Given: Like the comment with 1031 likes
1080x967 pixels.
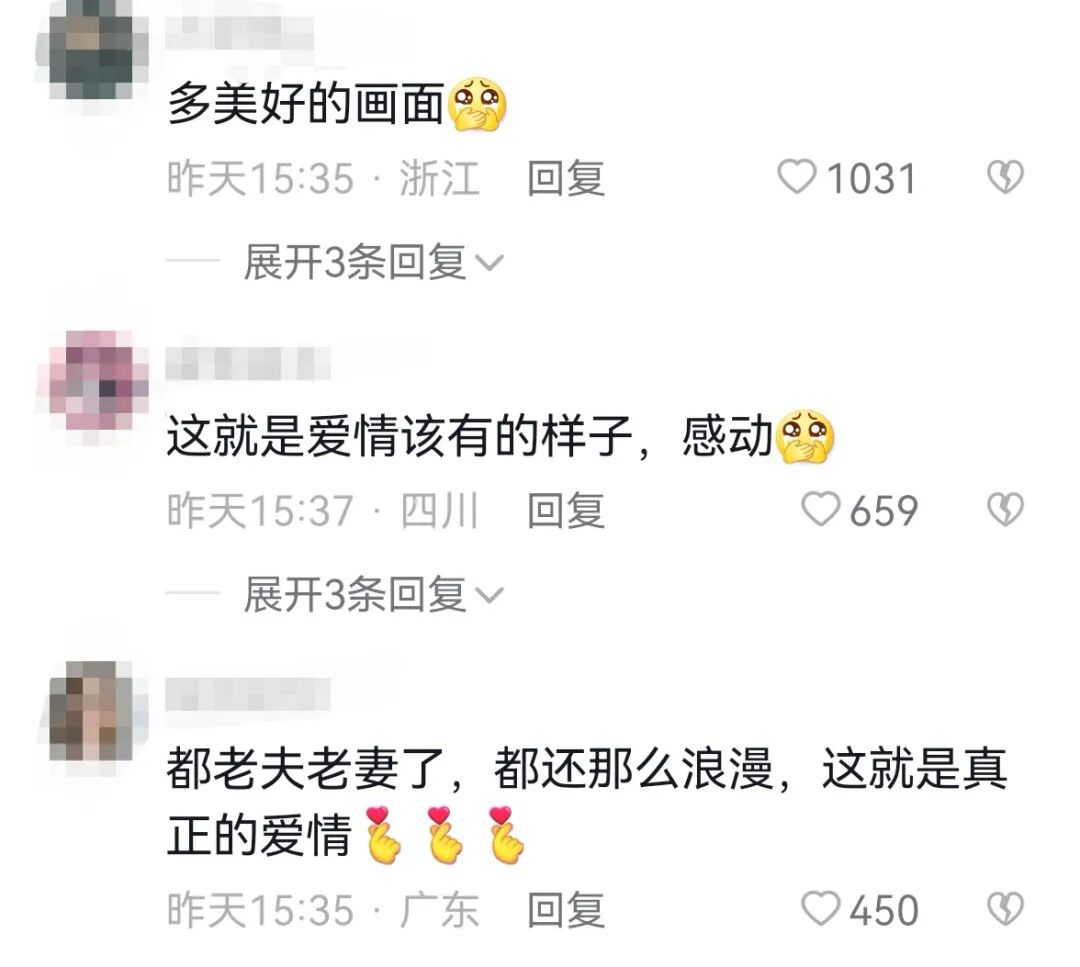Looking at the screenshot, I should tap(797, 177).
